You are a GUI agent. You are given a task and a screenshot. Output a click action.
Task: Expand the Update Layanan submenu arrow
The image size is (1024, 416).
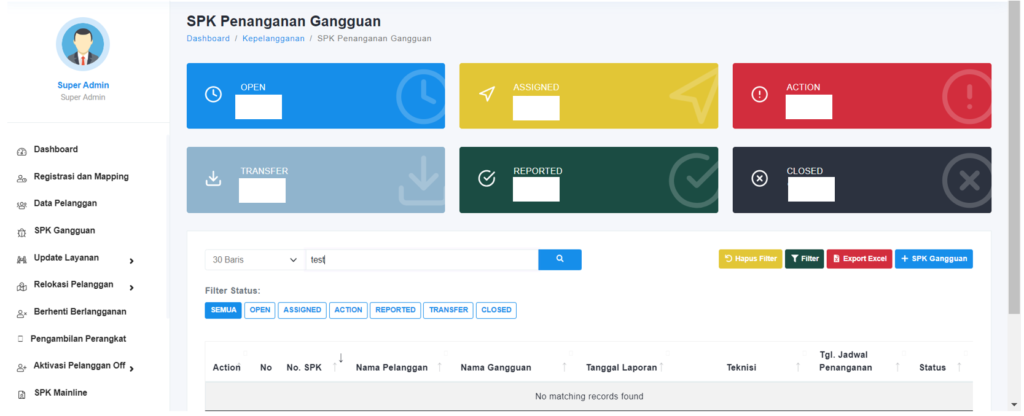tap(131, 261)
